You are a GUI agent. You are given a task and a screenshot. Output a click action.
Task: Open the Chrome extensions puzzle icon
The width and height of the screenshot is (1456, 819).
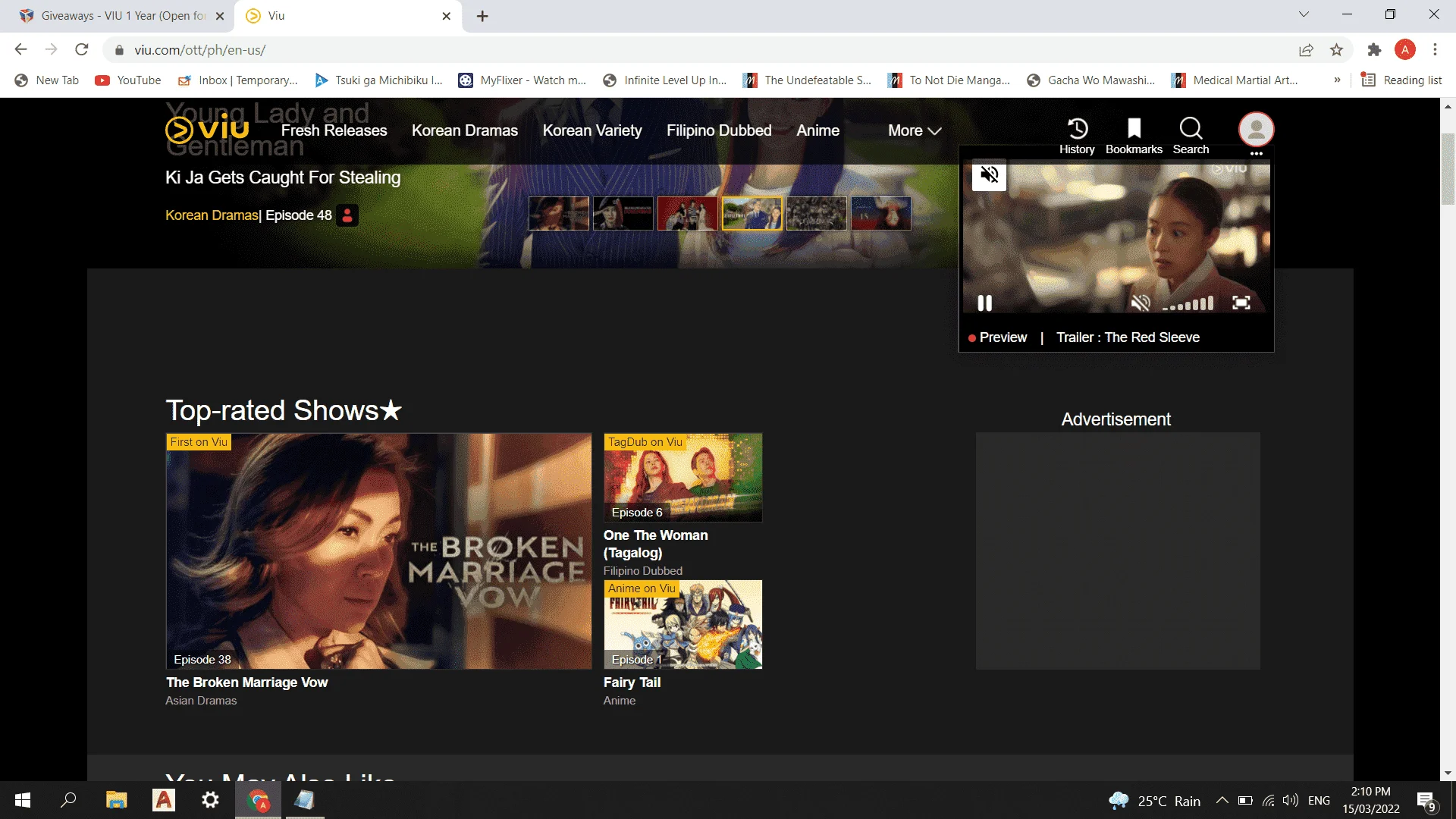click(x=1374, y=50)
